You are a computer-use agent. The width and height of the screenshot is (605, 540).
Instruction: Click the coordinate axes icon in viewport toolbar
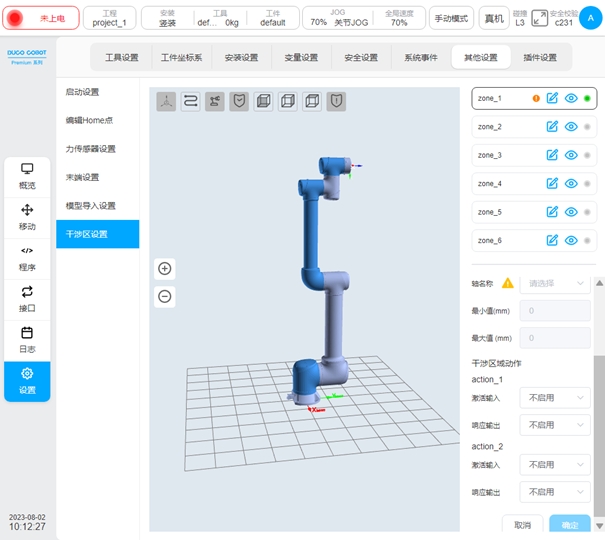tap(166, 101)
